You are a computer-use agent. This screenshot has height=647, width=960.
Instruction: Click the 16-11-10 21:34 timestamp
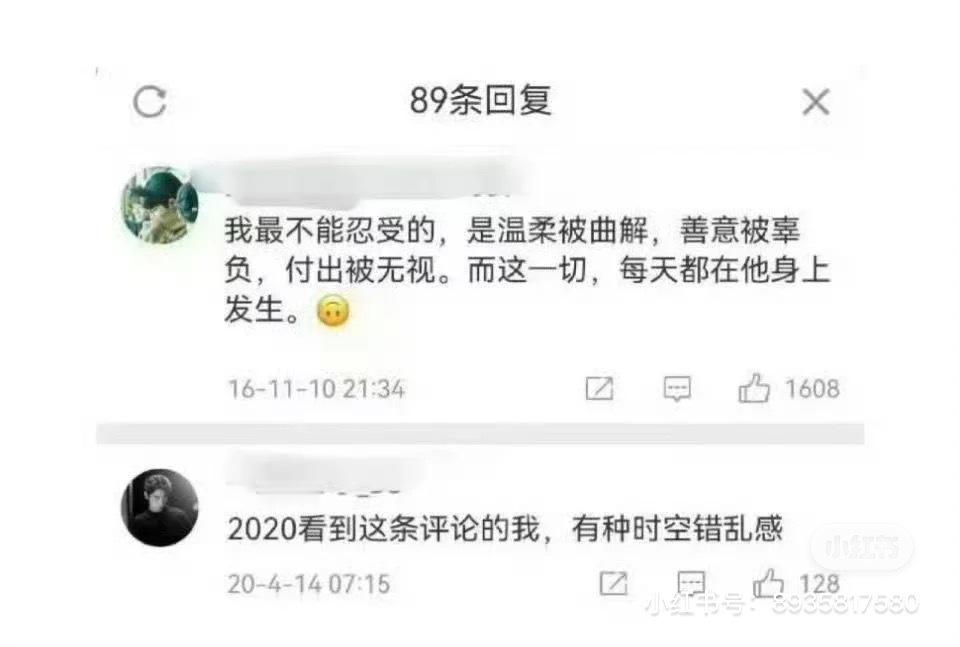[x=317, y=389]
